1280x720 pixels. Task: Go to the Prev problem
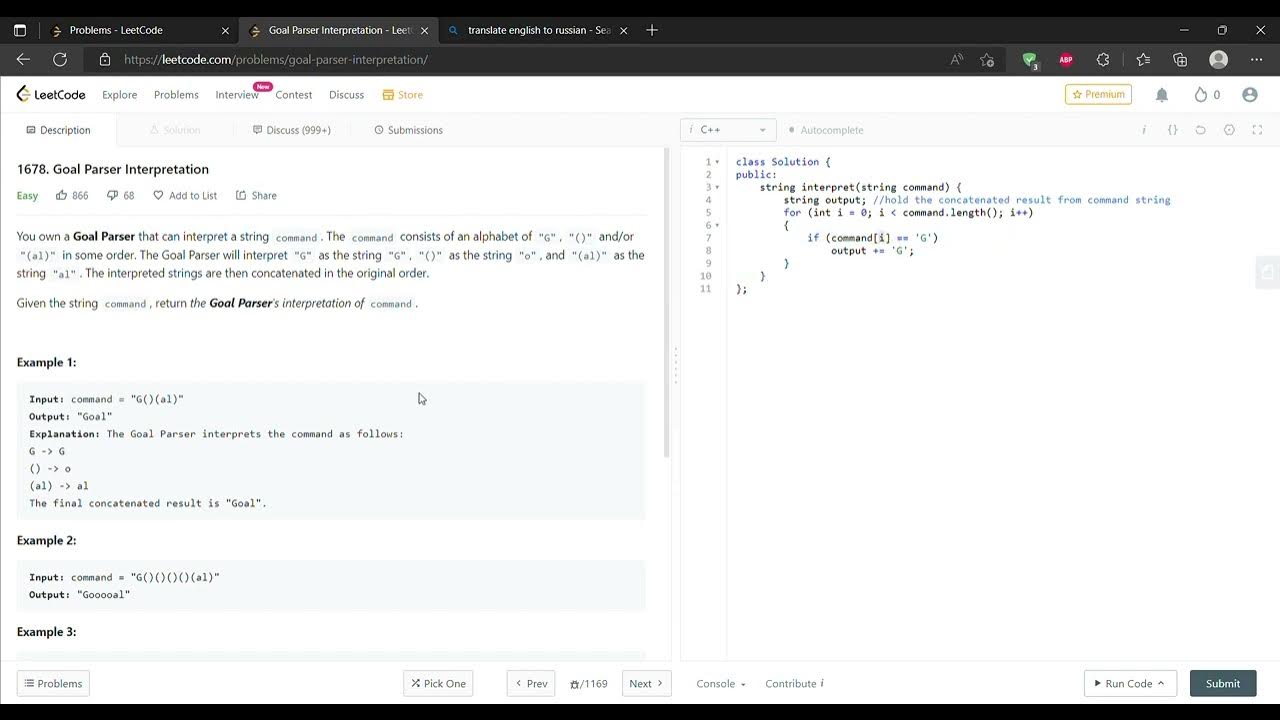pos(531,684)
